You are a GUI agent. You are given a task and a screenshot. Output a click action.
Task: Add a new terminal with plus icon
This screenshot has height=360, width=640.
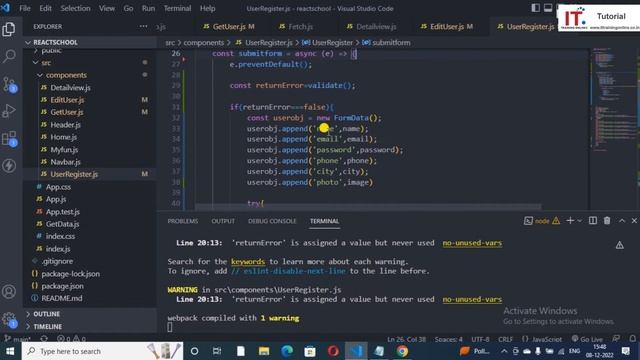pyautogui.click(x=570, y=221)
